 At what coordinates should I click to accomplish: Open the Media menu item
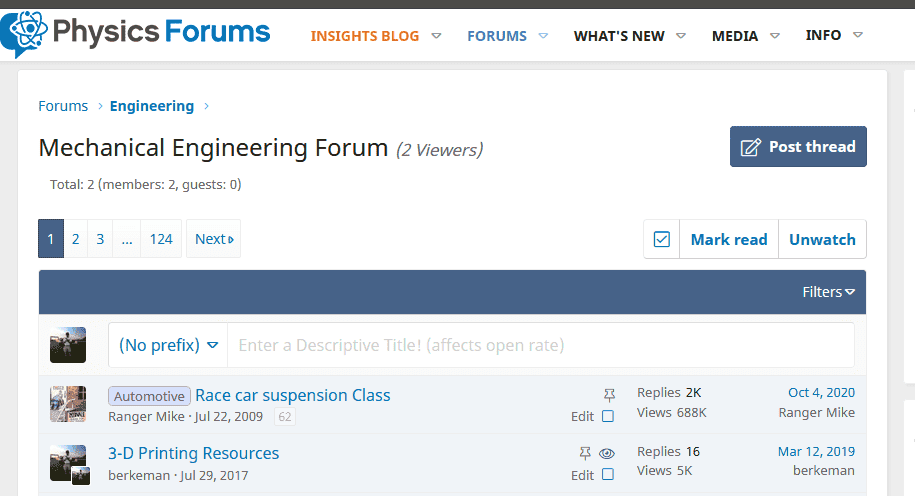(x=735, y=36)
